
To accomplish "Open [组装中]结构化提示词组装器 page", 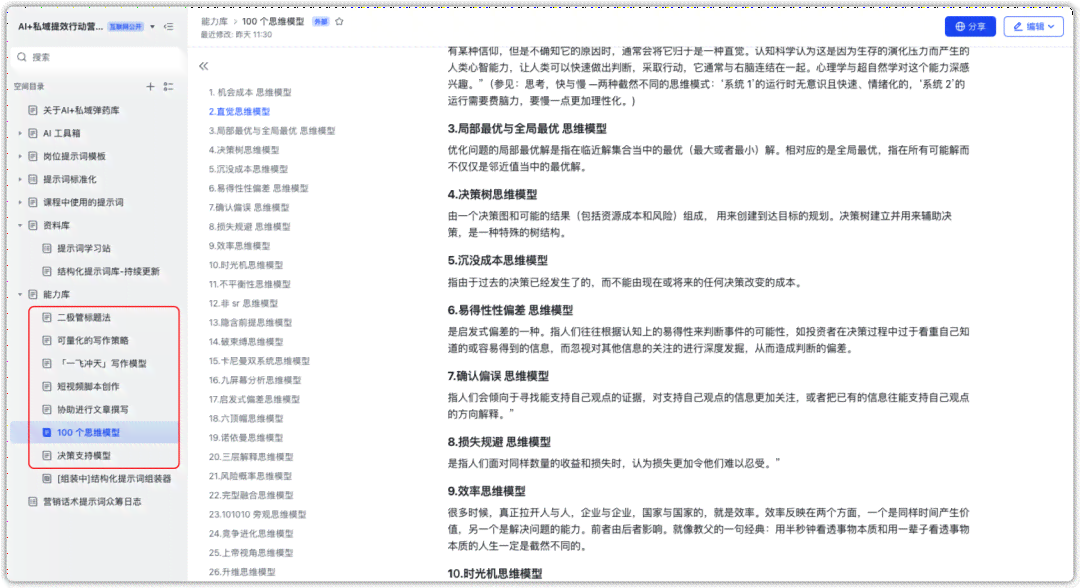I will coord(114,479).
